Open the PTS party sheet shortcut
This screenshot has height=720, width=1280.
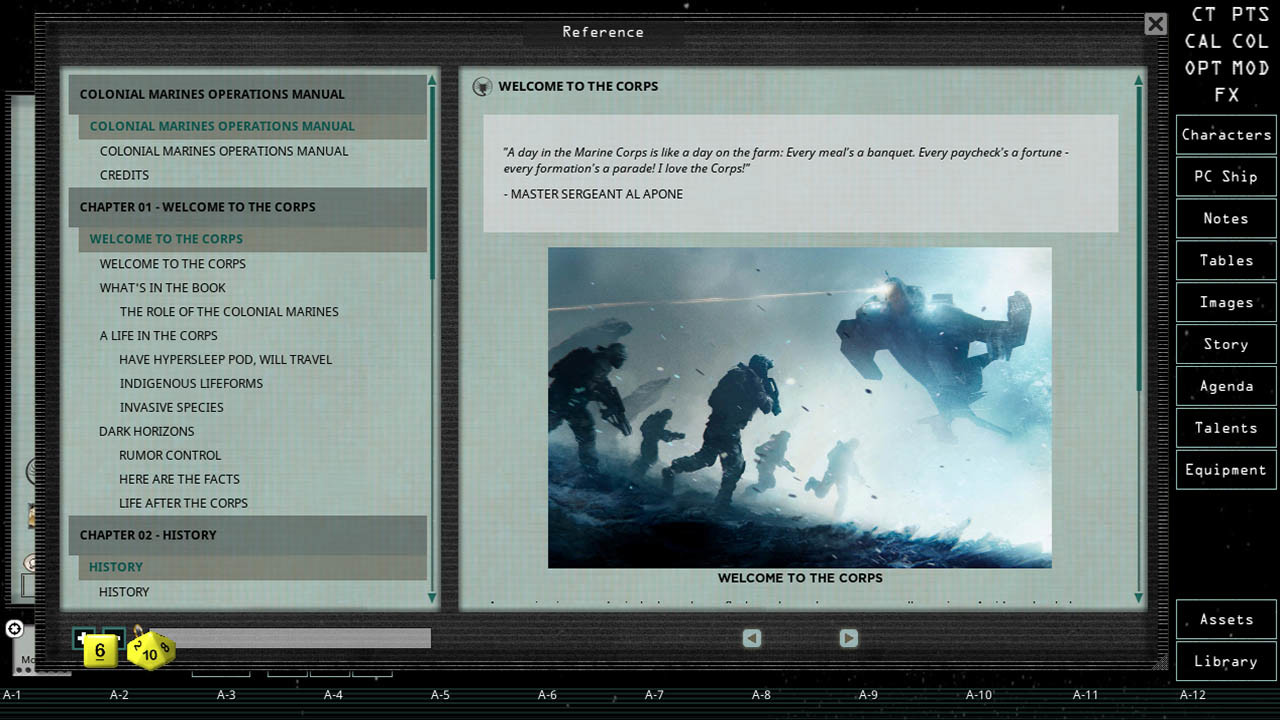point(1250,15)
